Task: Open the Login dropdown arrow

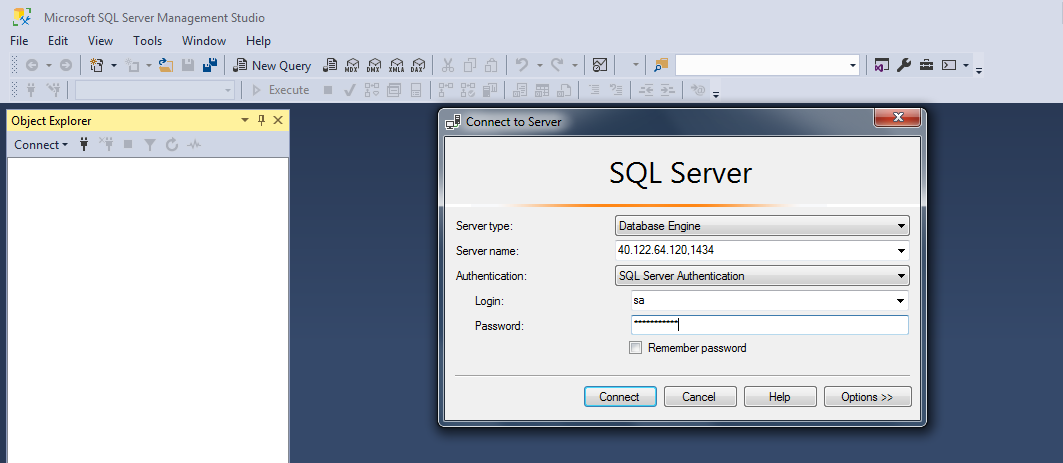Action: (900, 300)
